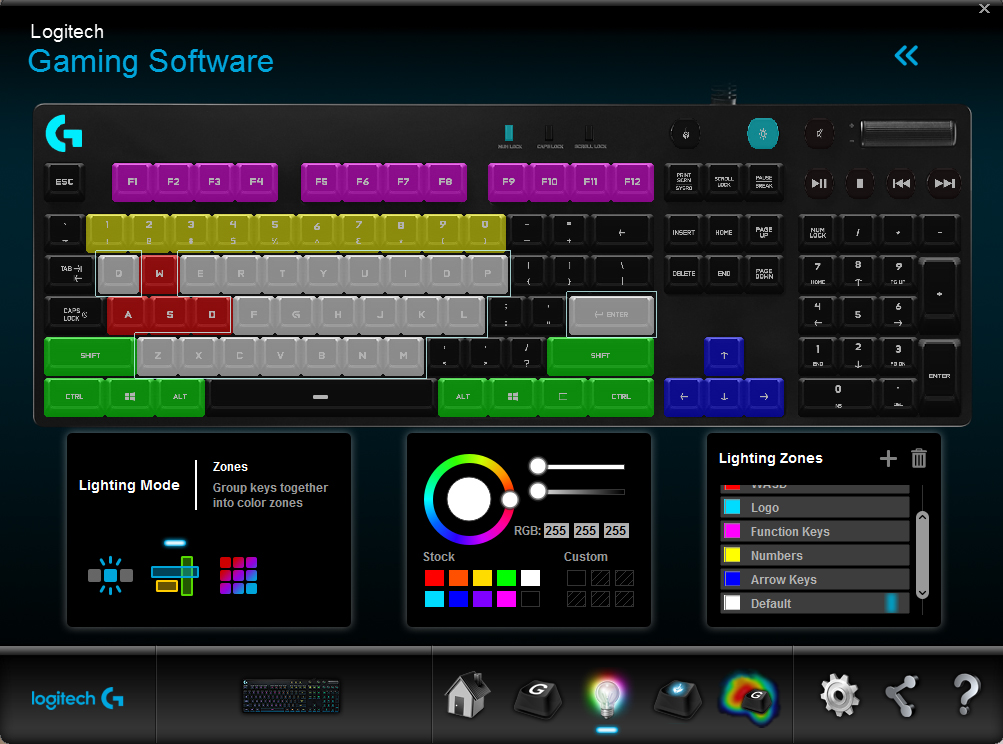Edit the blue RGB value field
Viewport: 1003px width, 744px height.
tap(615, 530)
